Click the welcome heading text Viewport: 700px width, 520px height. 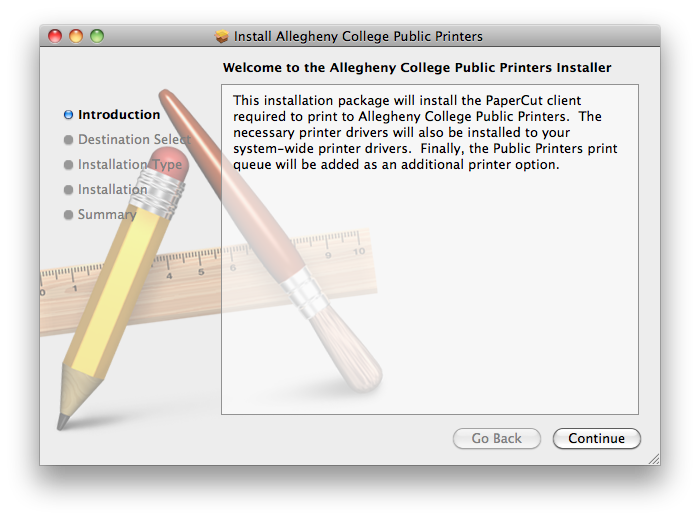pos(417,68)
